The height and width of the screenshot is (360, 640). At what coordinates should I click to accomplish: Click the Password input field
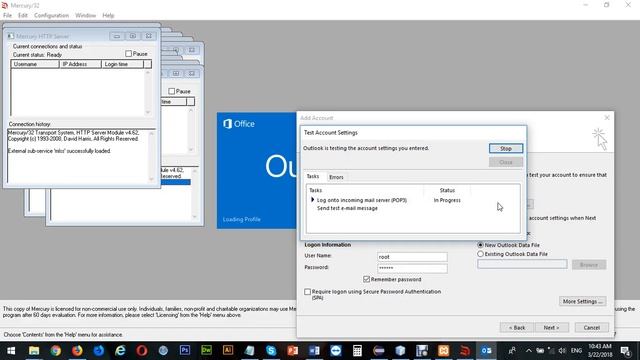coord(412,268)
